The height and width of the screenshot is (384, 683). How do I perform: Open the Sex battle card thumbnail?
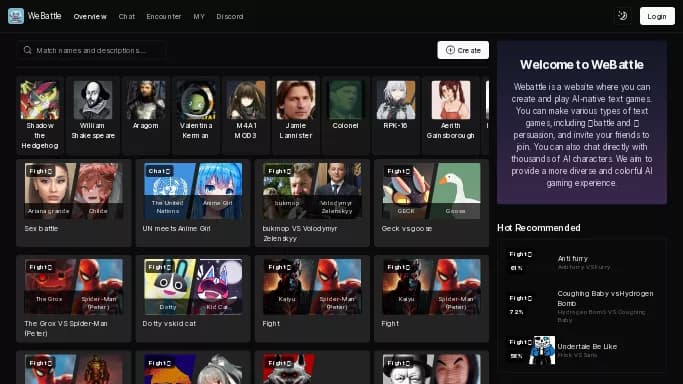click(x=74, y=191)
